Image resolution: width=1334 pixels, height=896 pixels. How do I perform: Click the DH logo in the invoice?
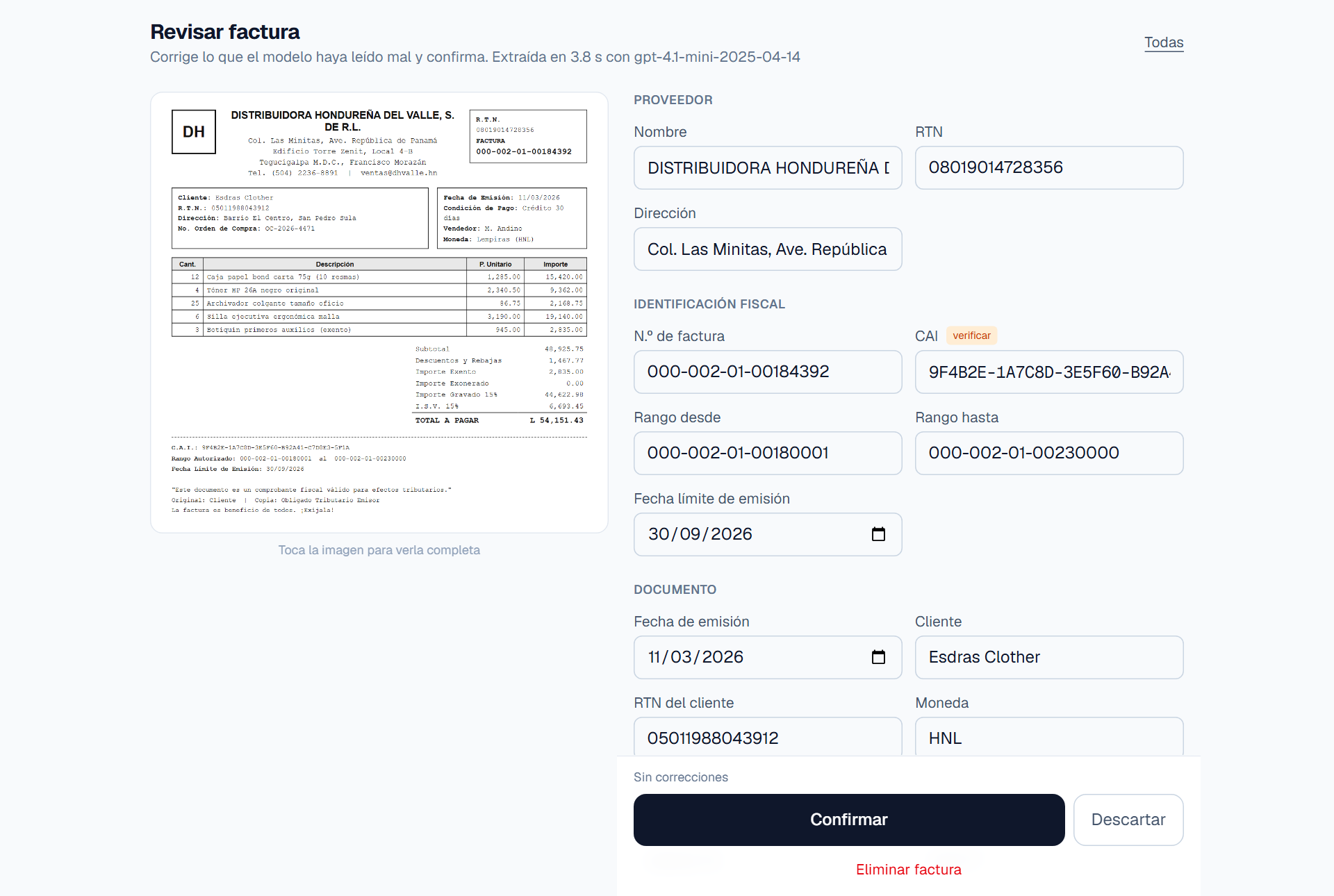pos(194,131)
